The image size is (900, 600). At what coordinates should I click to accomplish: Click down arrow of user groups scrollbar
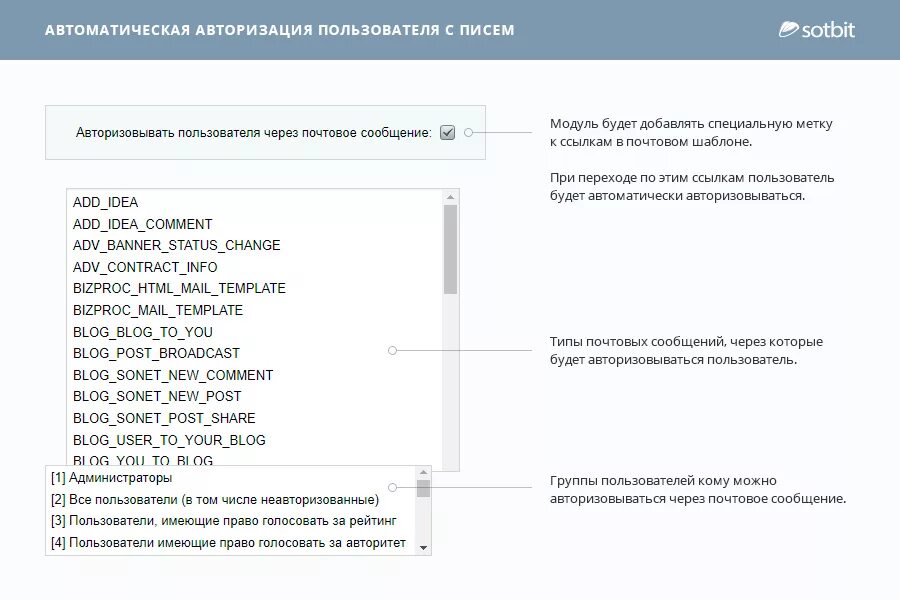pos(424,548)
